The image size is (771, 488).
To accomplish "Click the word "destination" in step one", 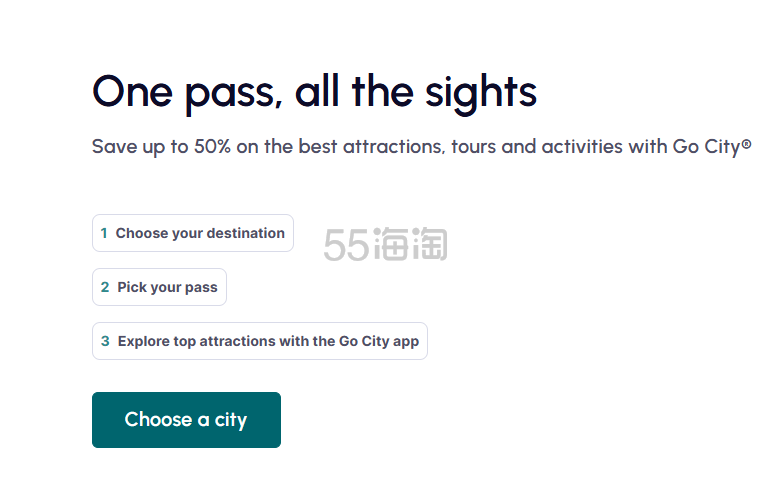I will click(246, 233).
